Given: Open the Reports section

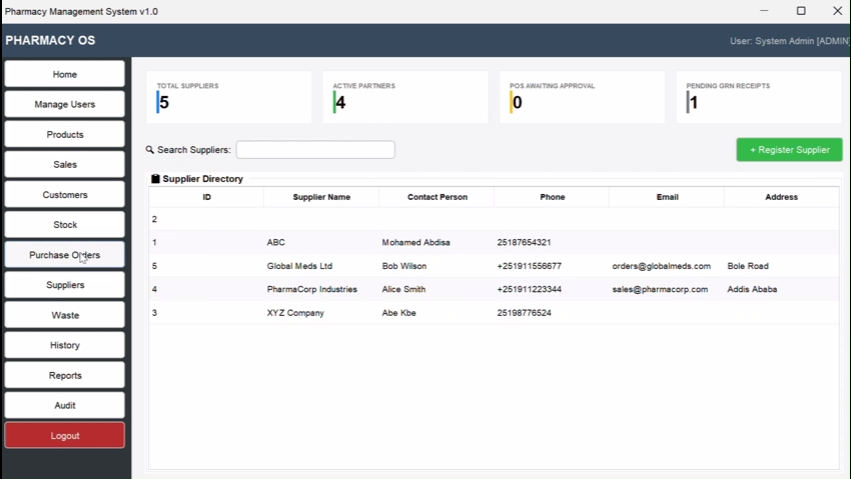Looking at the screenshot, I should coord(65,375).
